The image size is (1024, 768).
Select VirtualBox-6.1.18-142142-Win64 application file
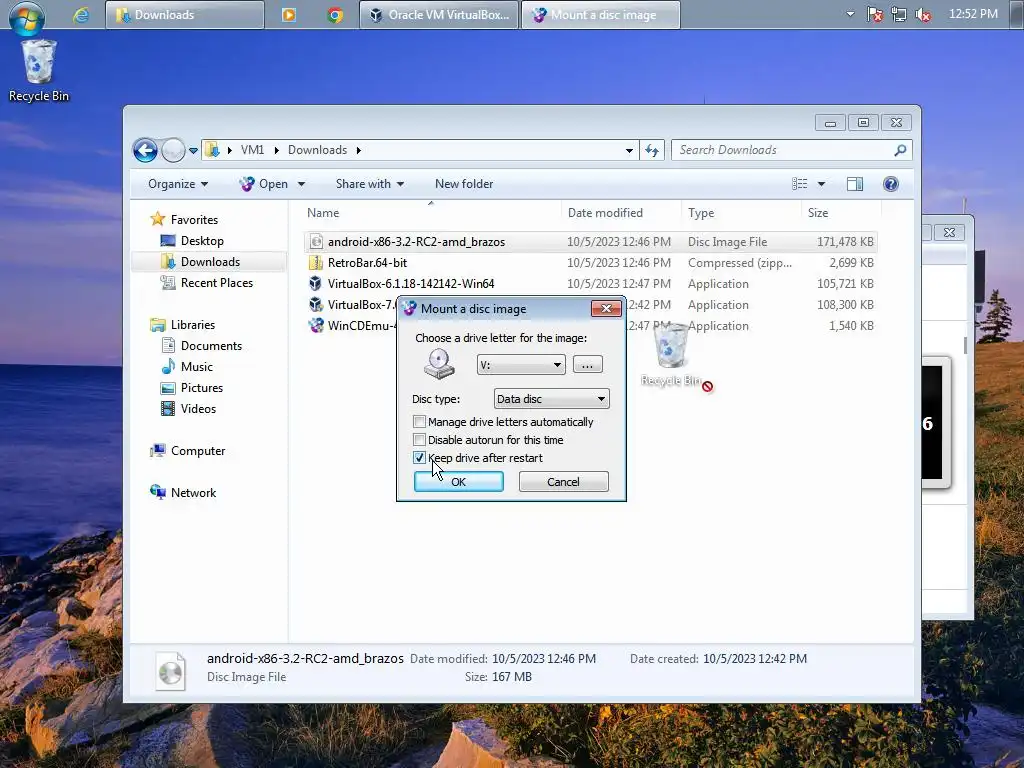[590, 283]
